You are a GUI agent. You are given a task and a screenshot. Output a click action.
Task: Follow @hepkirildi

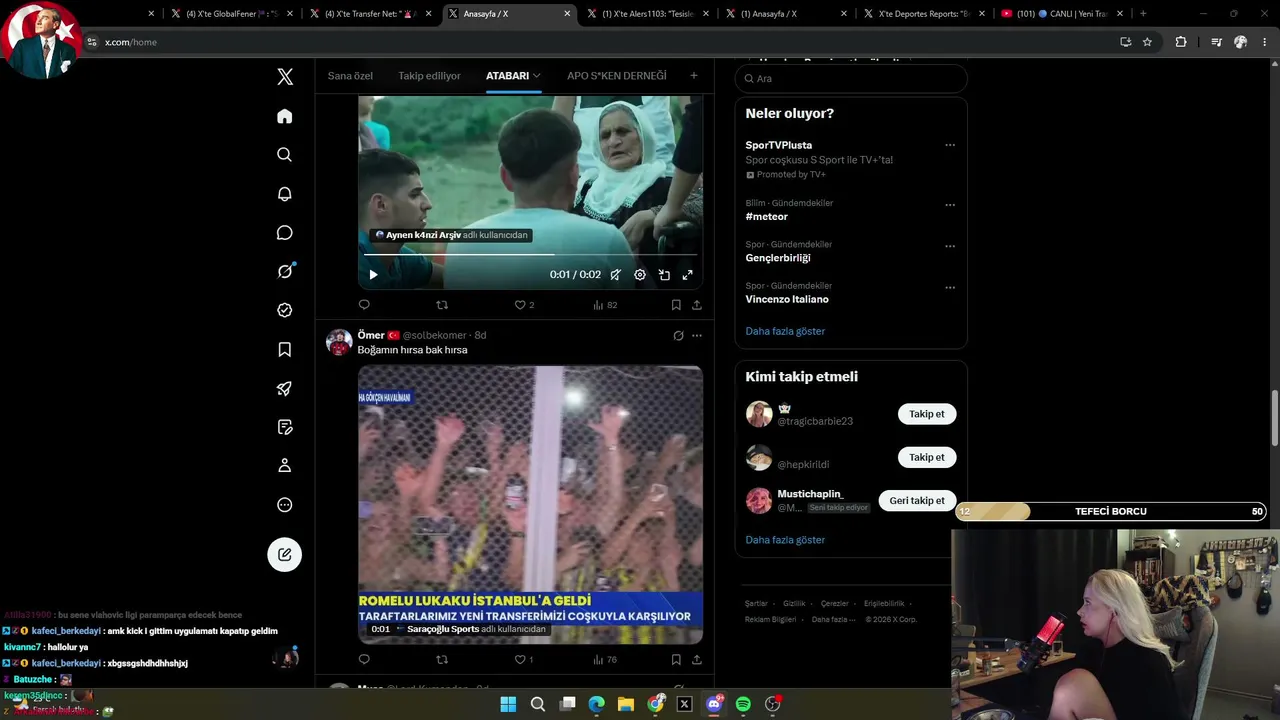pos(927,457)
